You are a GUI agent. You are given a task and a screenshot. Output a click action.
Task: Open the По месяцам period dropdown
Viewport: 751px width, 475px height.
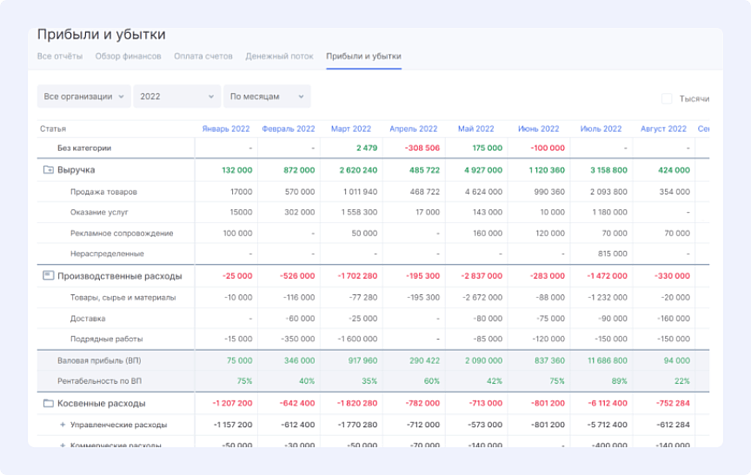(x=267, y=96)
